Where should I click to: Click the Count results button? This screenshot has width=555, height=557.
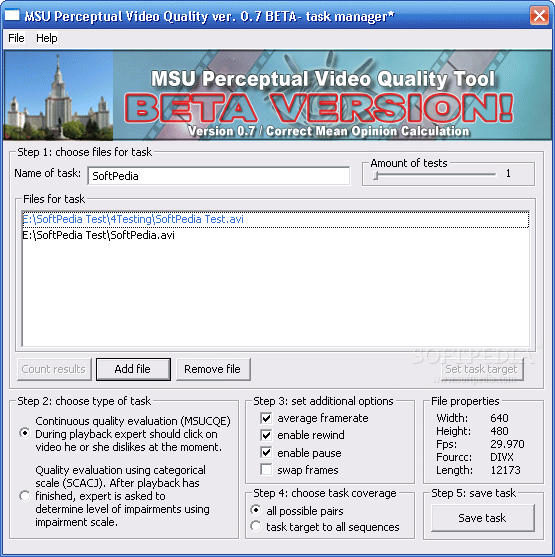tap(54, 369)
